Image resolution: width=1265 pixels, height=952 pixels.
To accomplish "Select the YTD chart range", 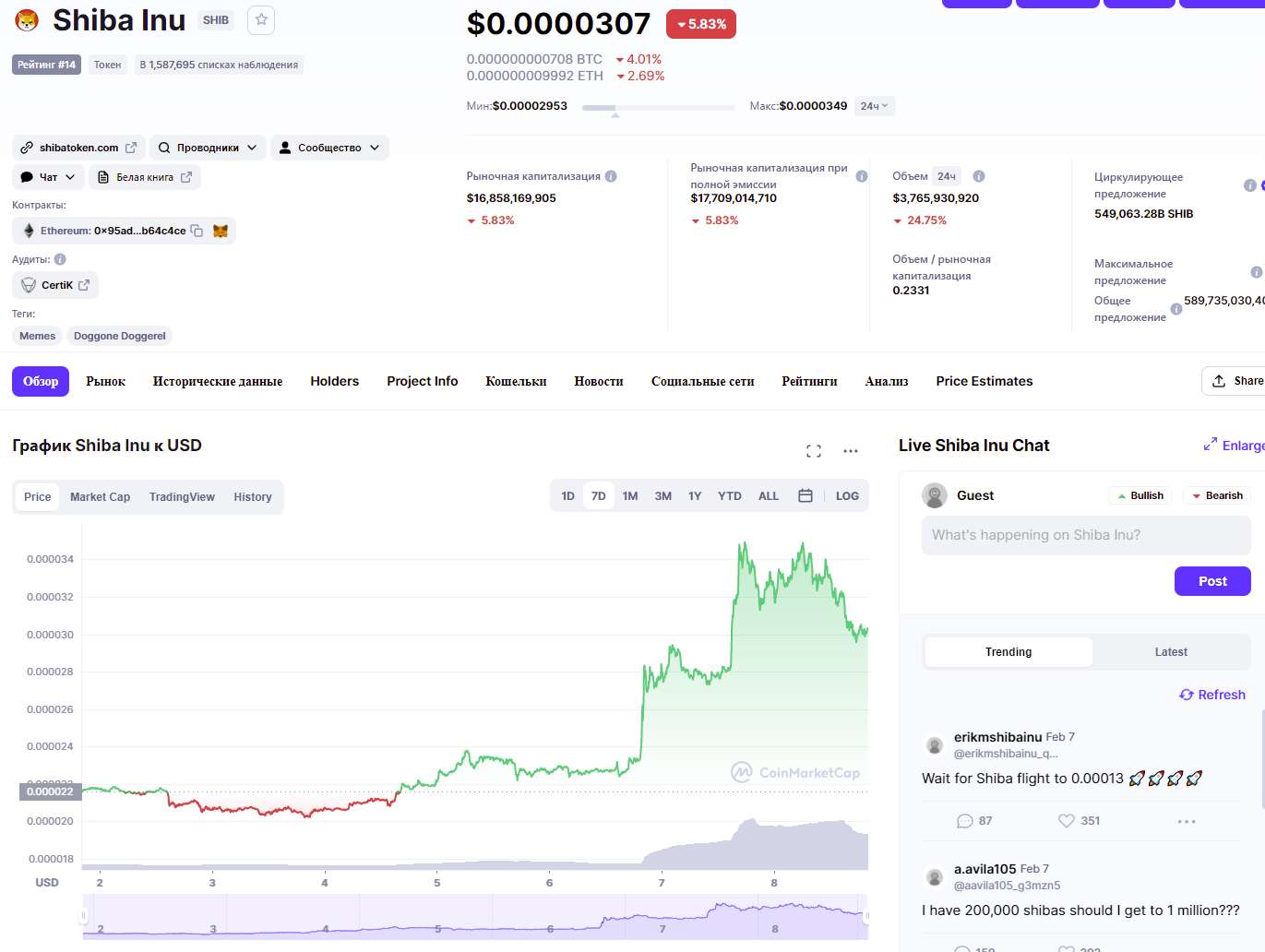I will click(x=730, y=496).
